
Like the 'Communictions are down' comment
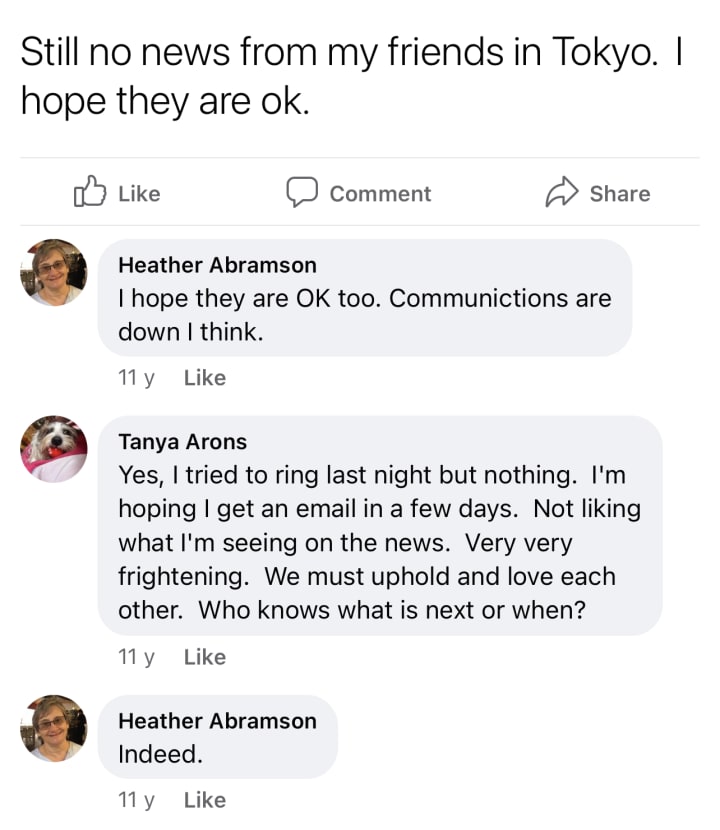[x=205, y=378]
